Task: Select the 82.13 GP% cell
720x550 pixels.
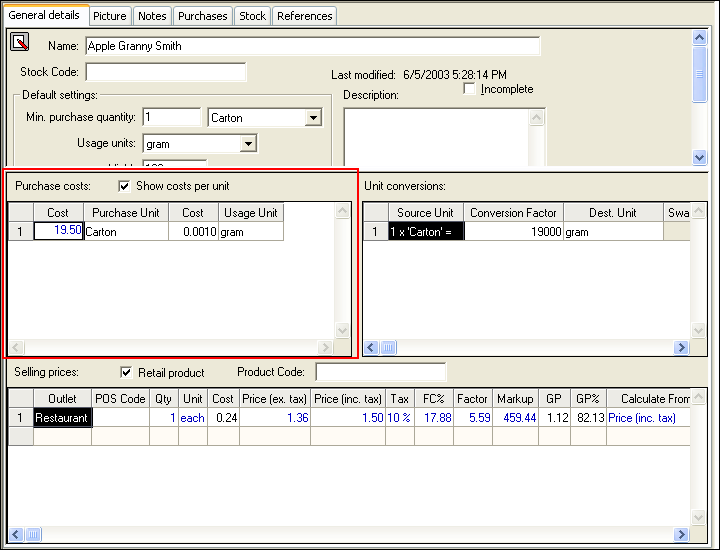Action: (x=588, y=418)
